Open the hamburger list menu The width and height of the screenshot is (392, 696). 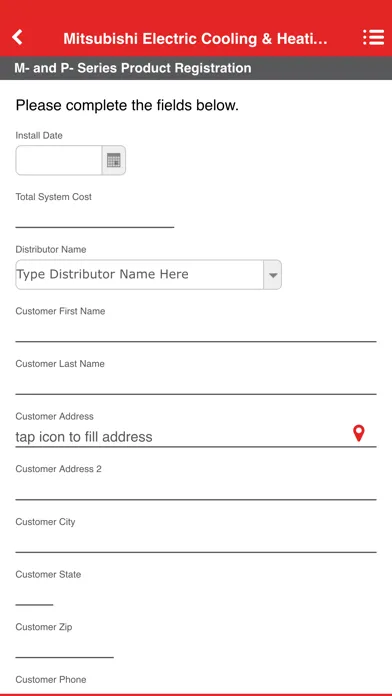pyautogui.click(x=373, y=38)
